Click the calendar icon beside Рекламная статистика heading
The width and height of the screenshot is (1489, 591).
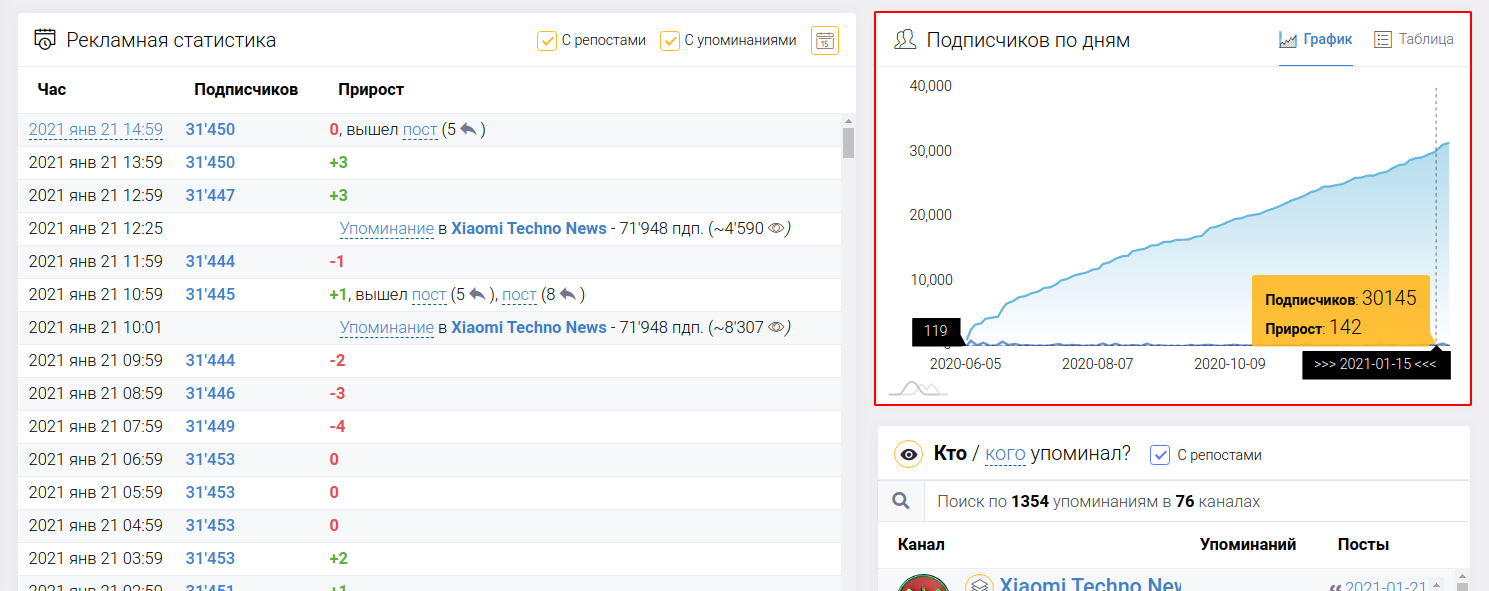pos(45,40)
